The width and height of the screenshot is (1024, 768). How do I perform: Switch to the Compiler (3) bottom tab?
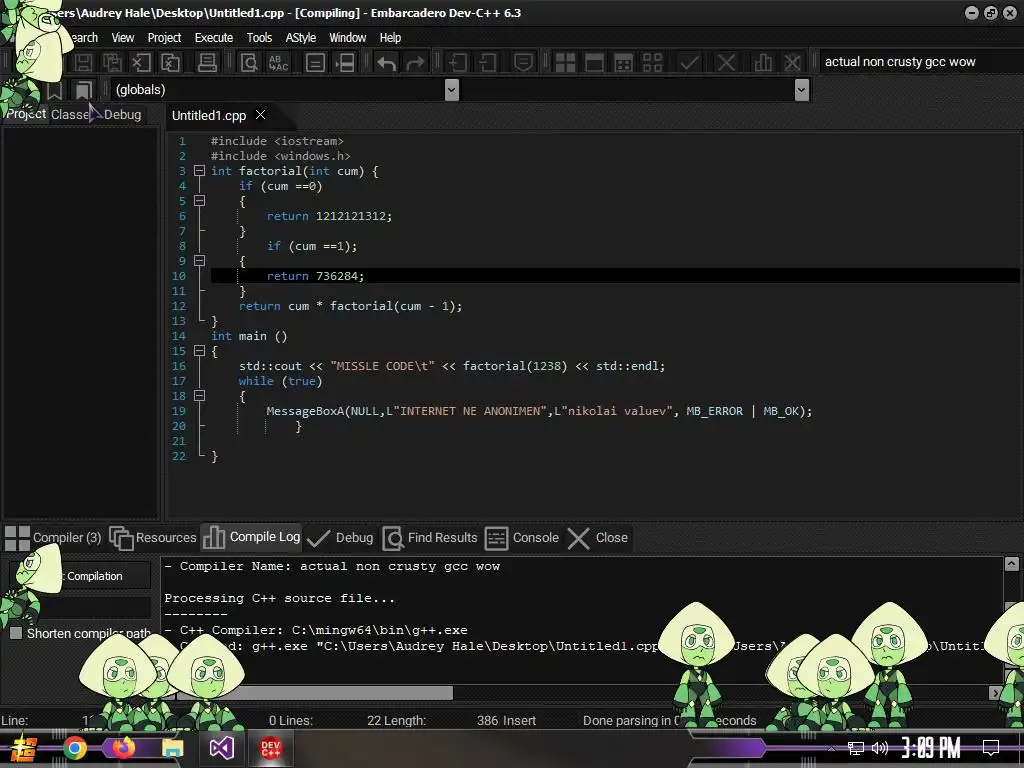click(53, 537)
